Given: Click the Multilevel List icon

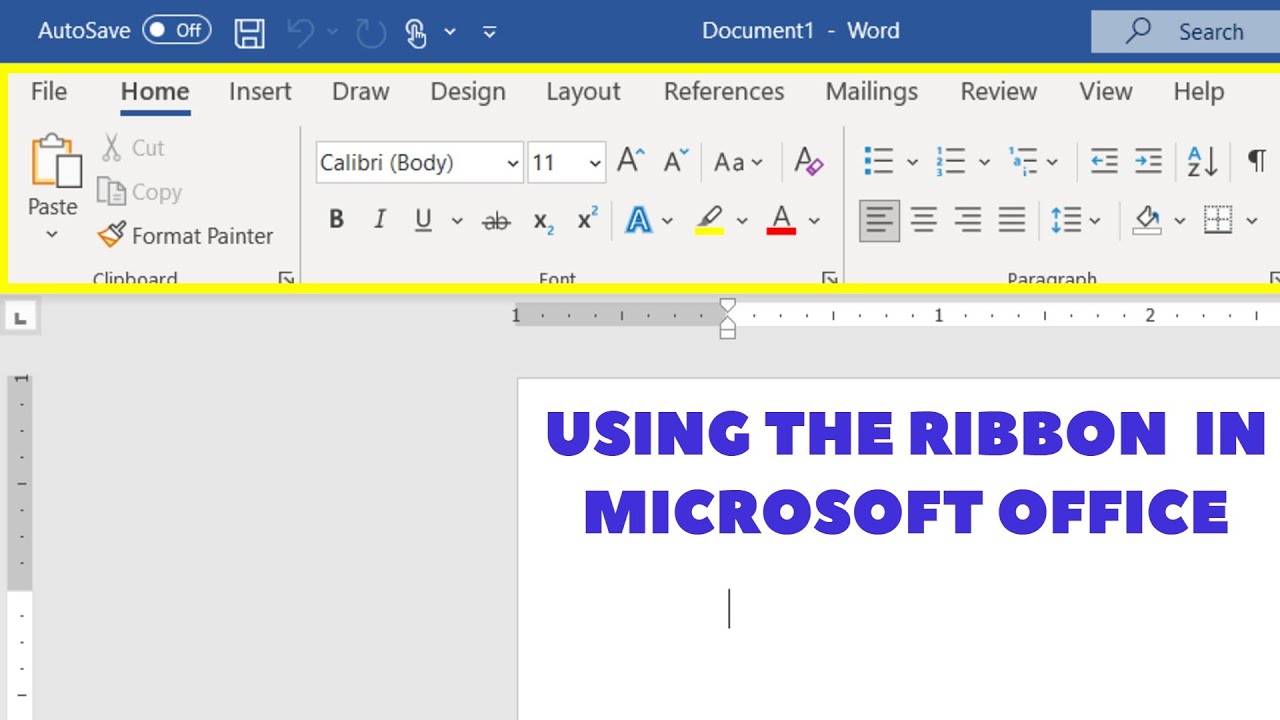Looking at the screenshot, I should point(1023,161).
